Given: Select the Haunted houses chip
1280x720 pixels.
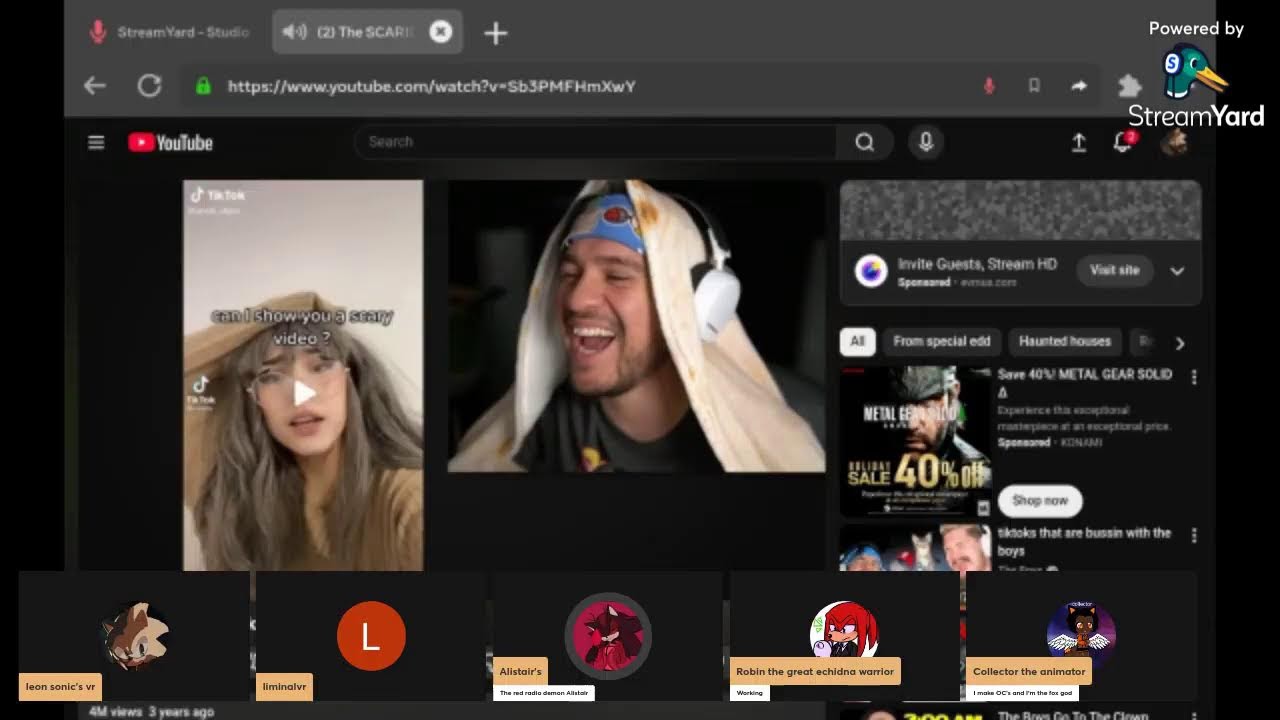Looking at the screenshot, I should [x=1064, y=341].
